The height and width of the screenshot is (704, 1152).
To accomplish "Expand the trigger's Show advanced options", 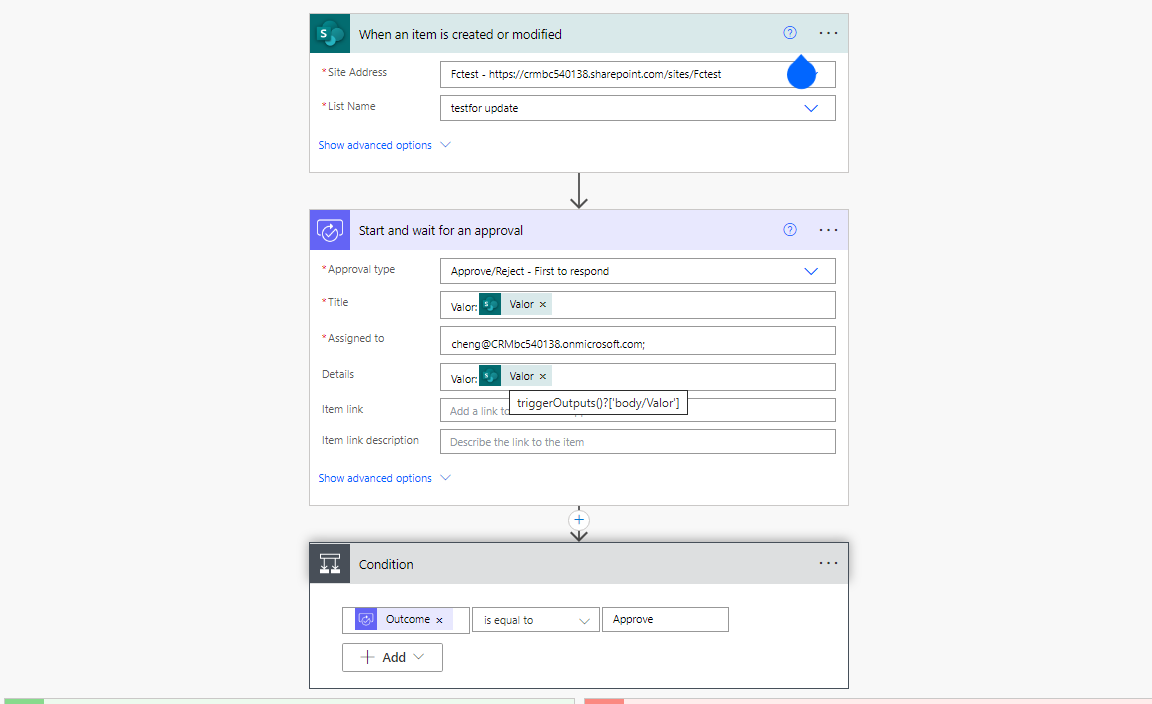I will pos(384,146).
